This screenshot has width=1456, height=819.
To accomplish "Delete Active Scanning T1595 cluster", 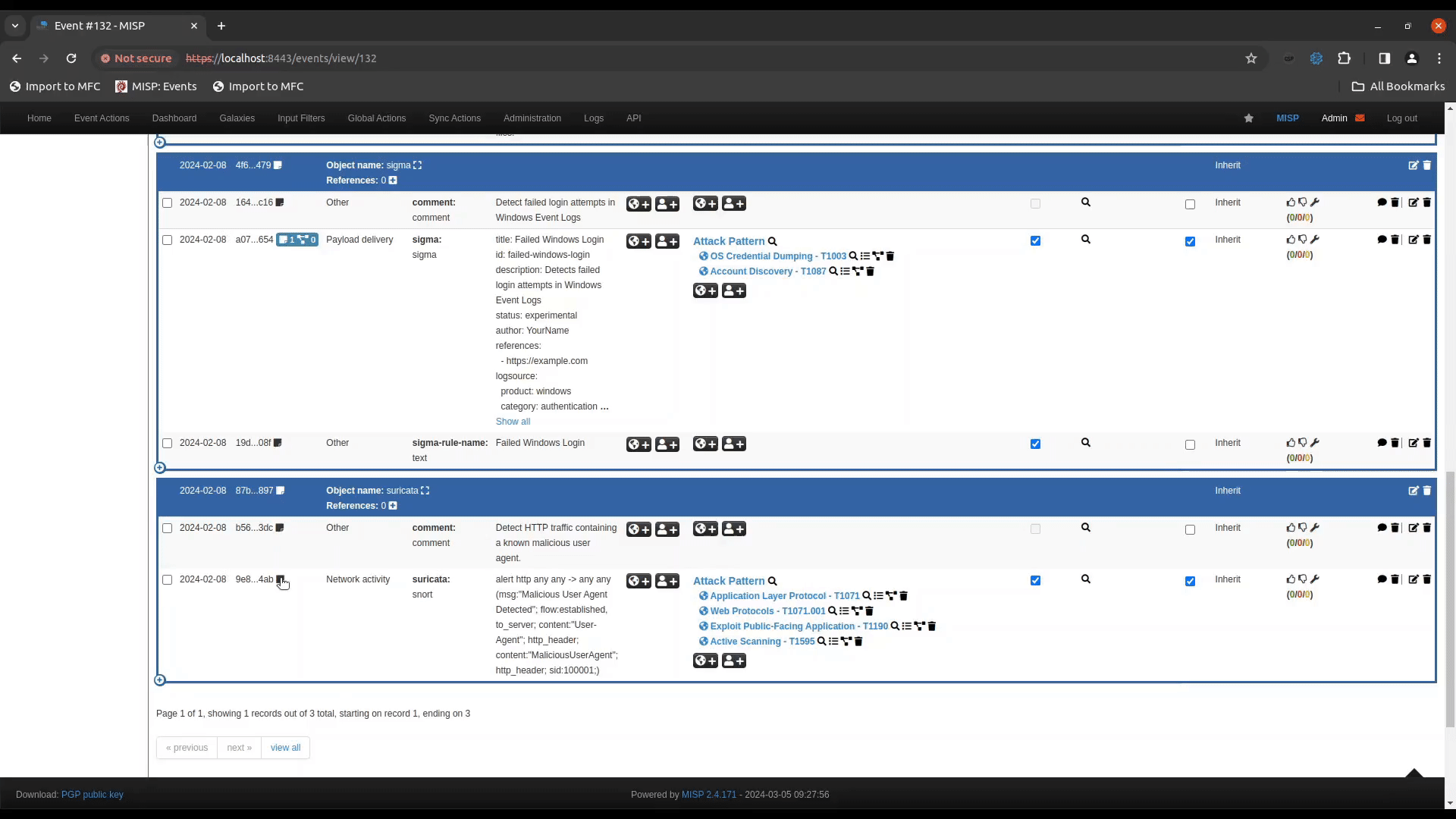I will pyautogui.click(x=858, y=642).
